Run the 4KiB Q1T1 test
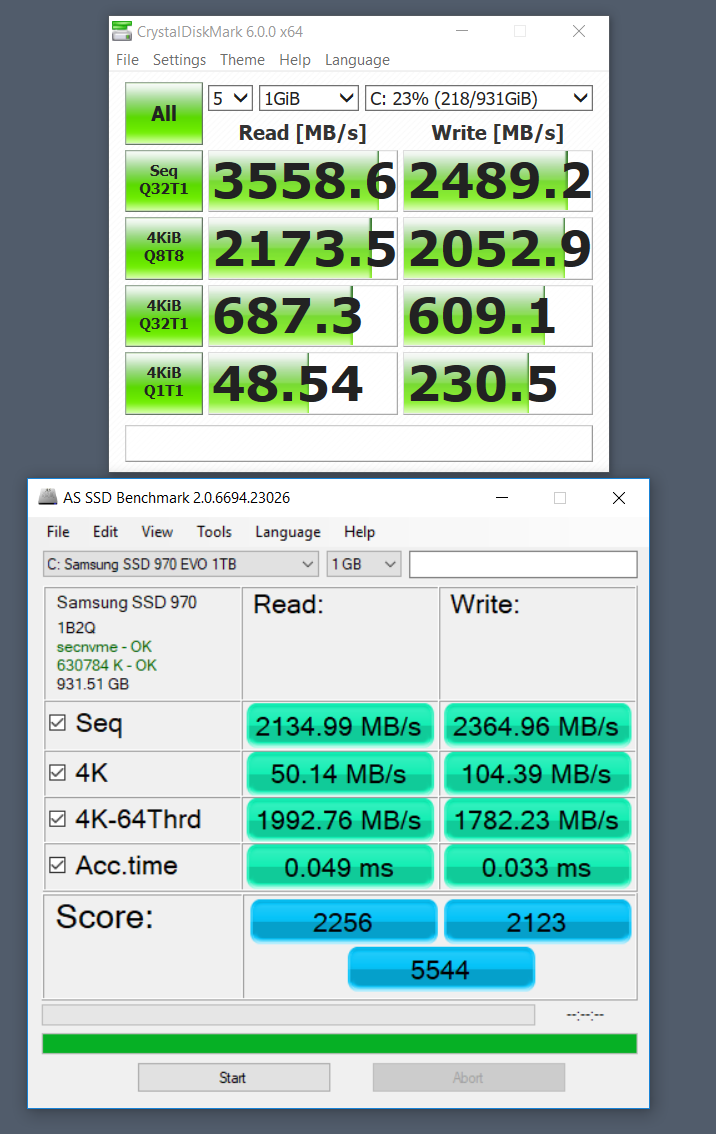The height and width of the screenshot is (1134, 716). [x=164, y=383]
